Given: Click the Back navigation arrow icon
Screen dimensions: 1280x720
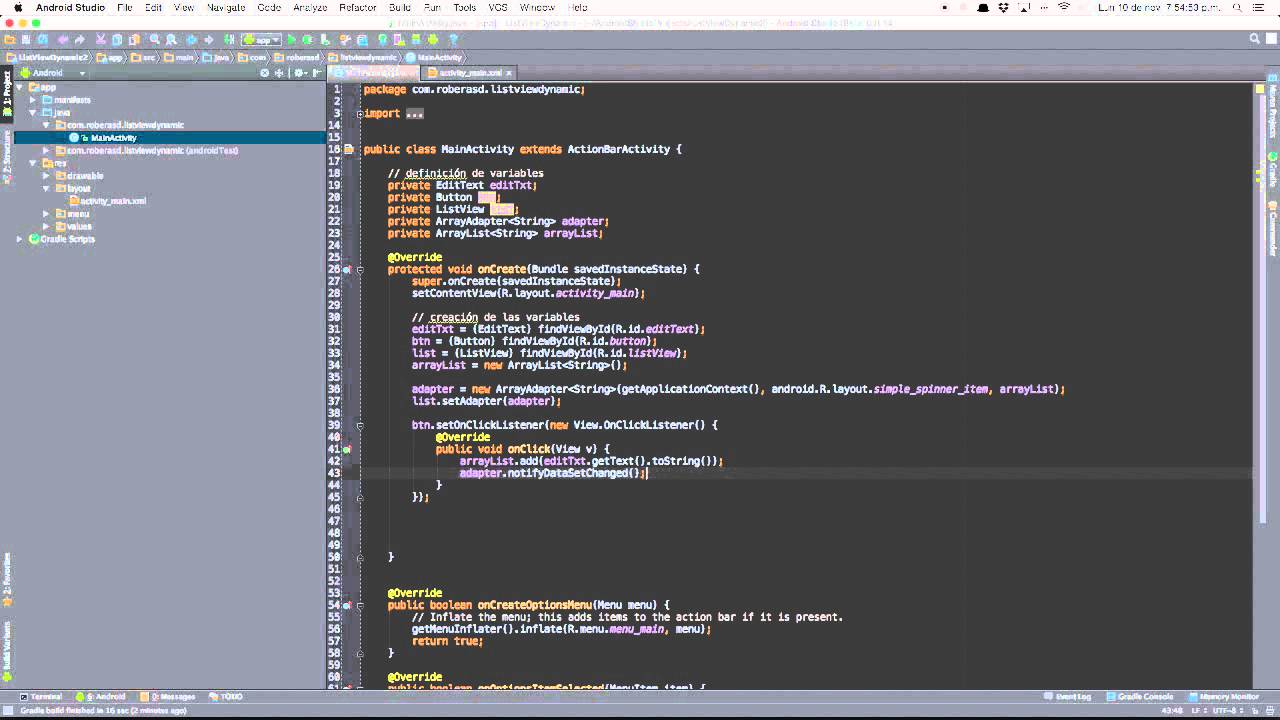Looking at the screenshot, I should pos(191,40).
